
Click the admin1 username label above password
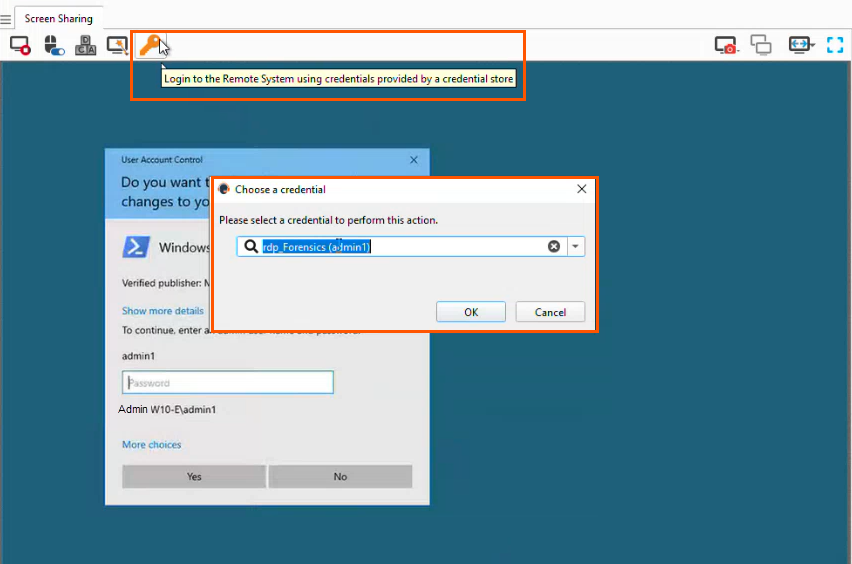tap(138, 356)
